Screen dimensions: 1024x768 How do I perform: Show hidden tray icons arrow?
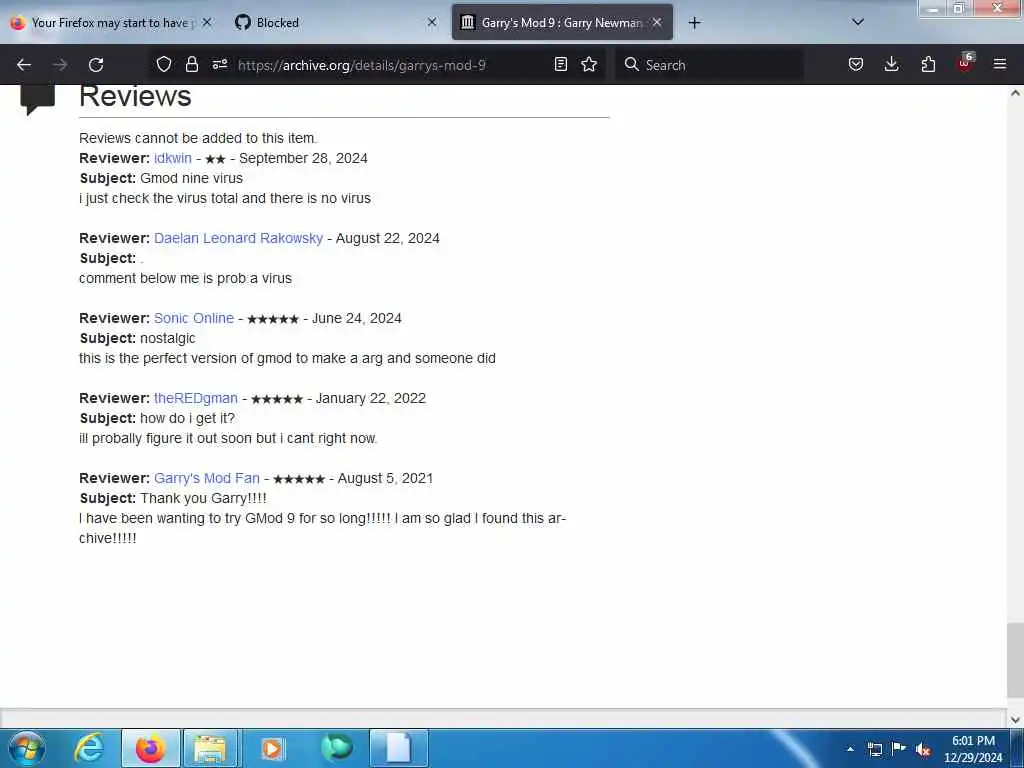point(850,749)
